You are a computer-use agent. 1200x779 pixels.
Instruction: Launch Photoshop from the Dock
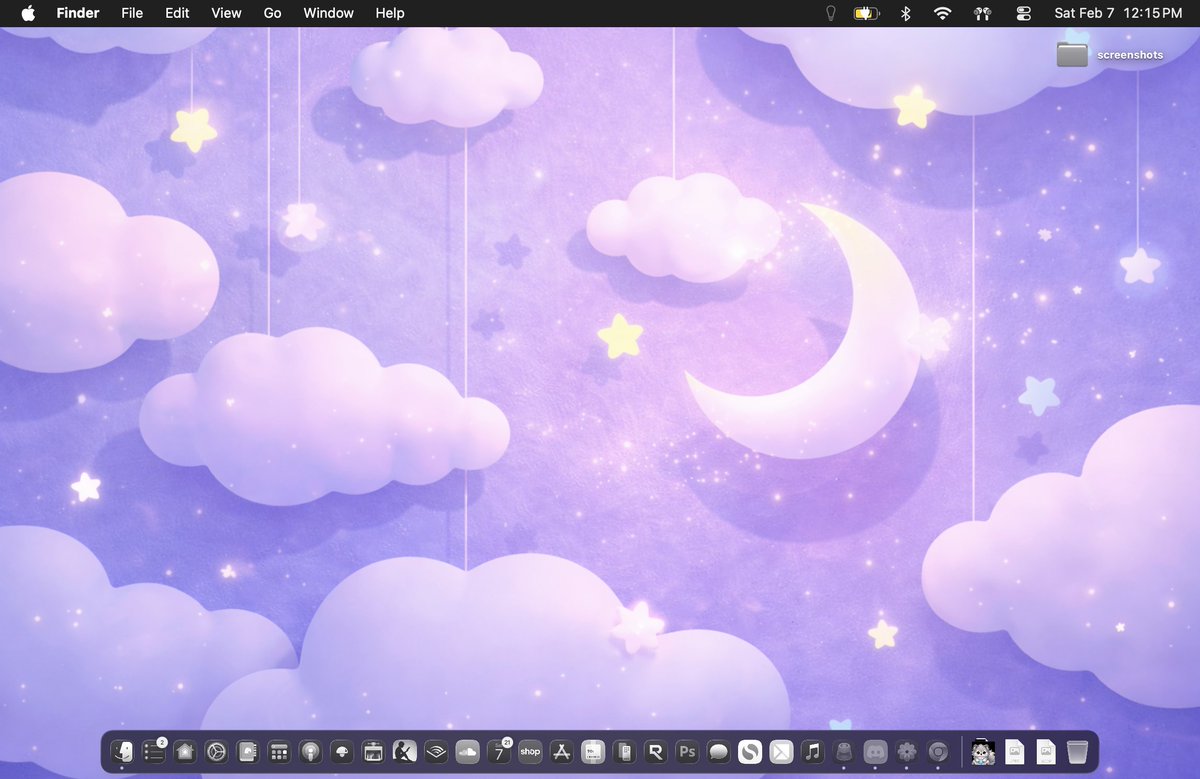687,751
